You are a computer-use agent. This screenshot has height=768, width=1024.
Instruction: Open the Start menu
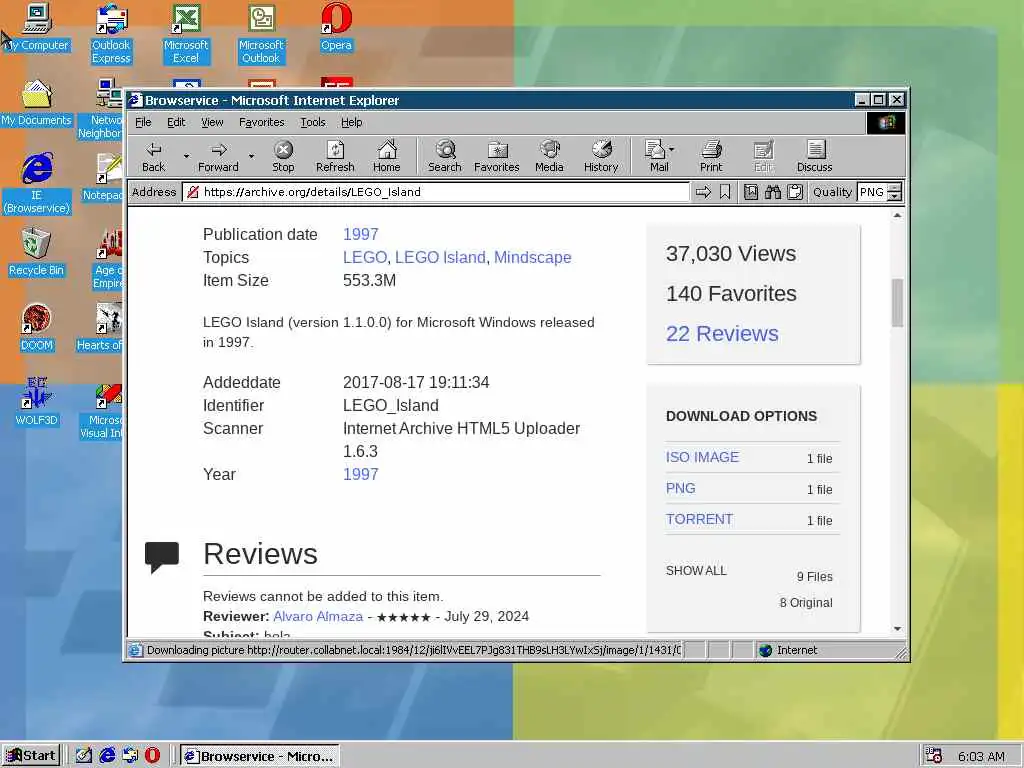31,756
